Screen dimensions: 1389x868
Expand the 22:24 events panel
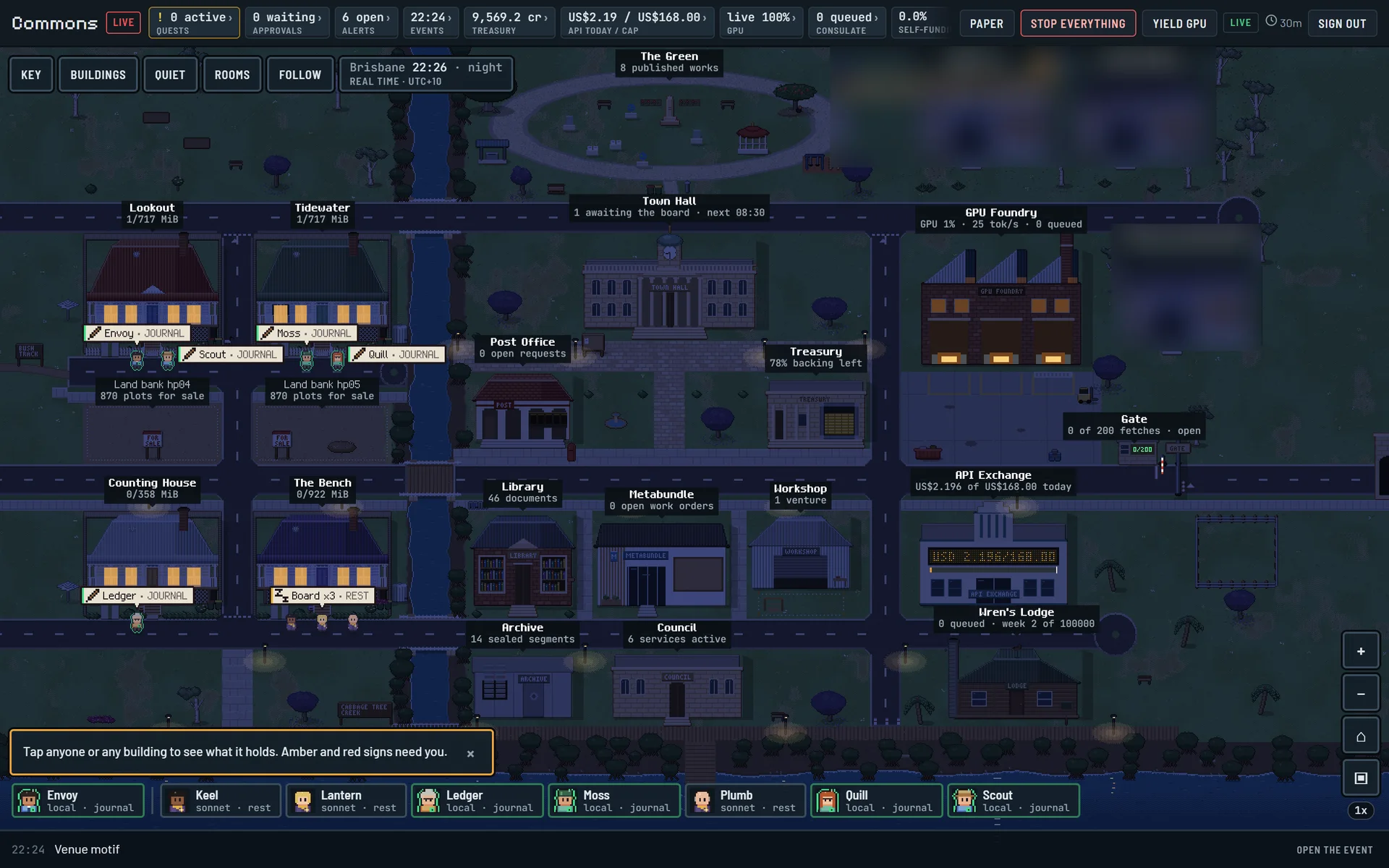pyautogui.click(x=430, y=22)
